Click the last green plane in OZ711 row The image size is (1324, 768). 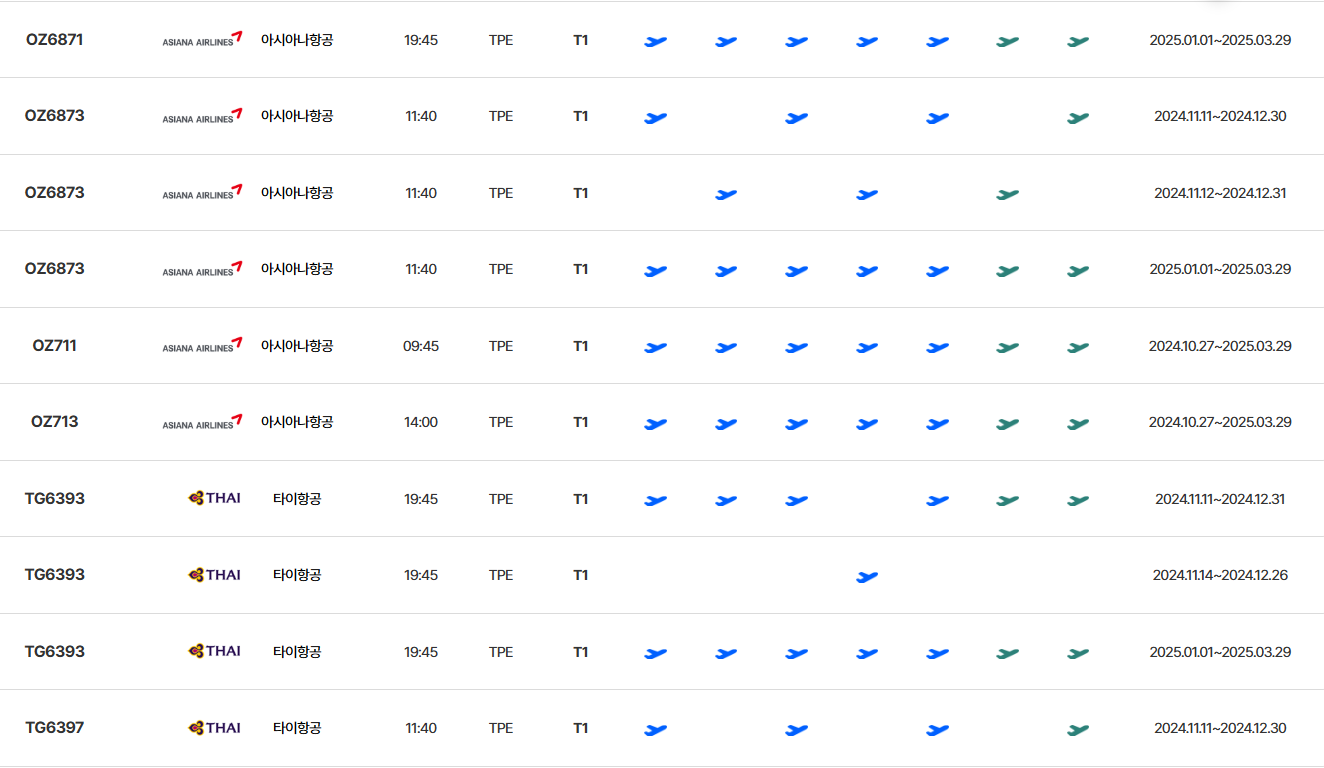(x=1078, y=348)
